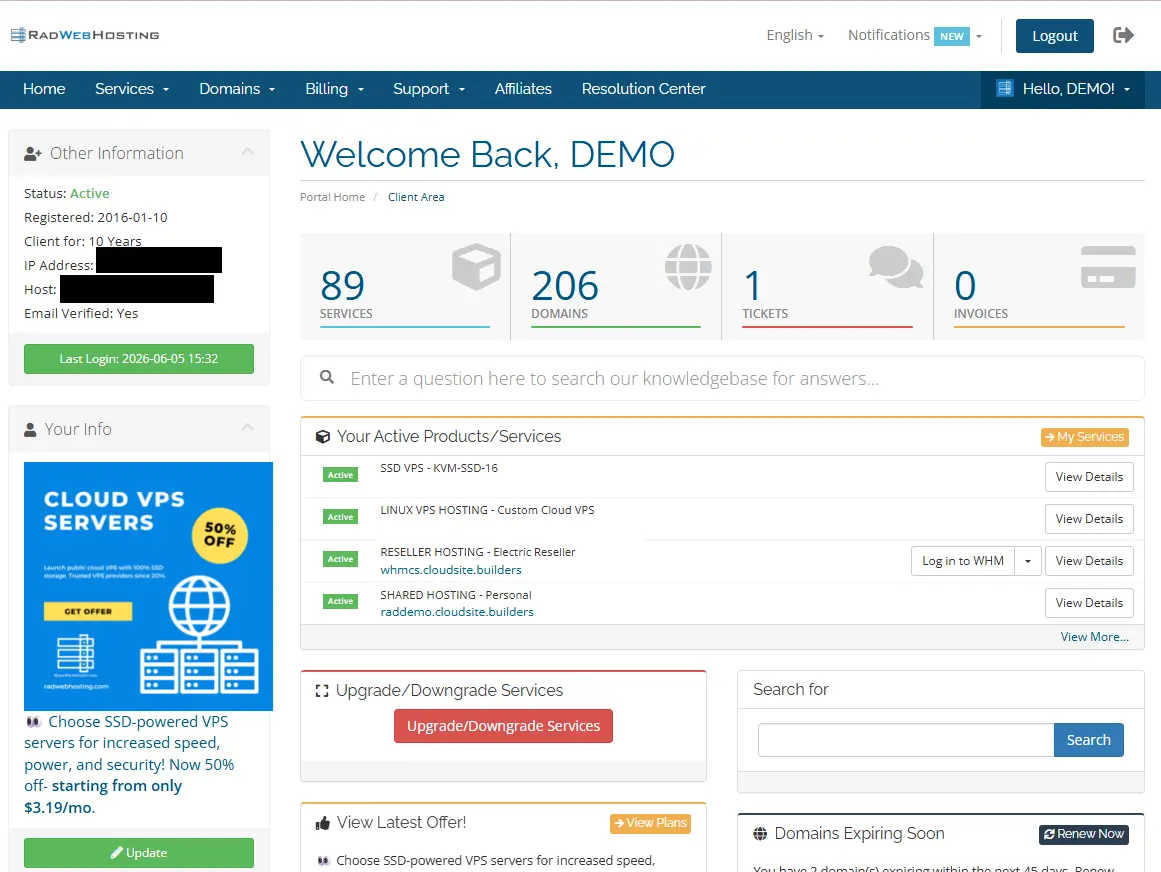Viewport: 1161px width, 872px height.
Task: Click the knowledgebase search magnifier icon
Action: click(327, 378)
